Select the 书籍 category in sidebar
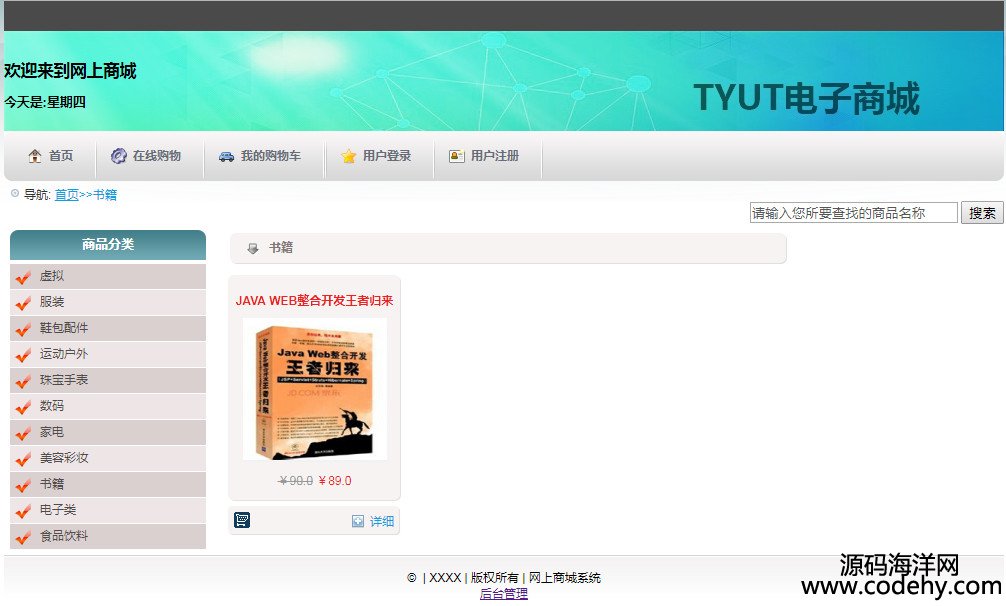Screen dimensions: 1006x606 [52, 484]
